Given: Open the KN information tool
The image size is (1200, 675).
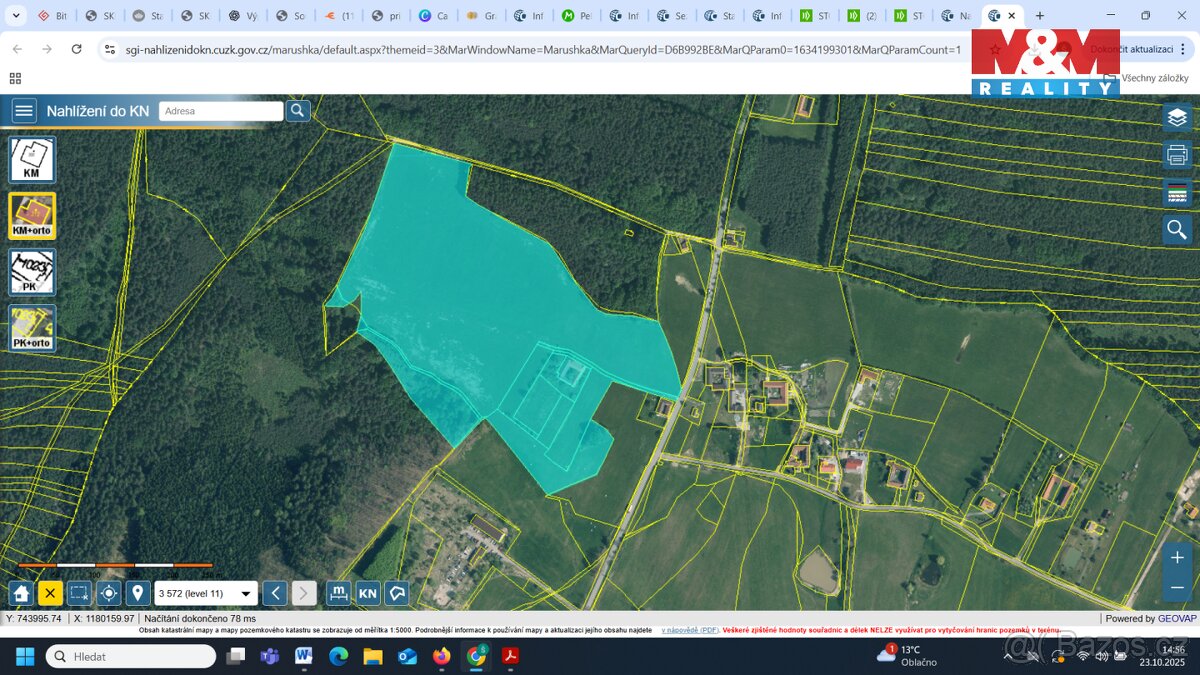Looking at the screenshot, I should pyautogui.click(x=367, y=593).
